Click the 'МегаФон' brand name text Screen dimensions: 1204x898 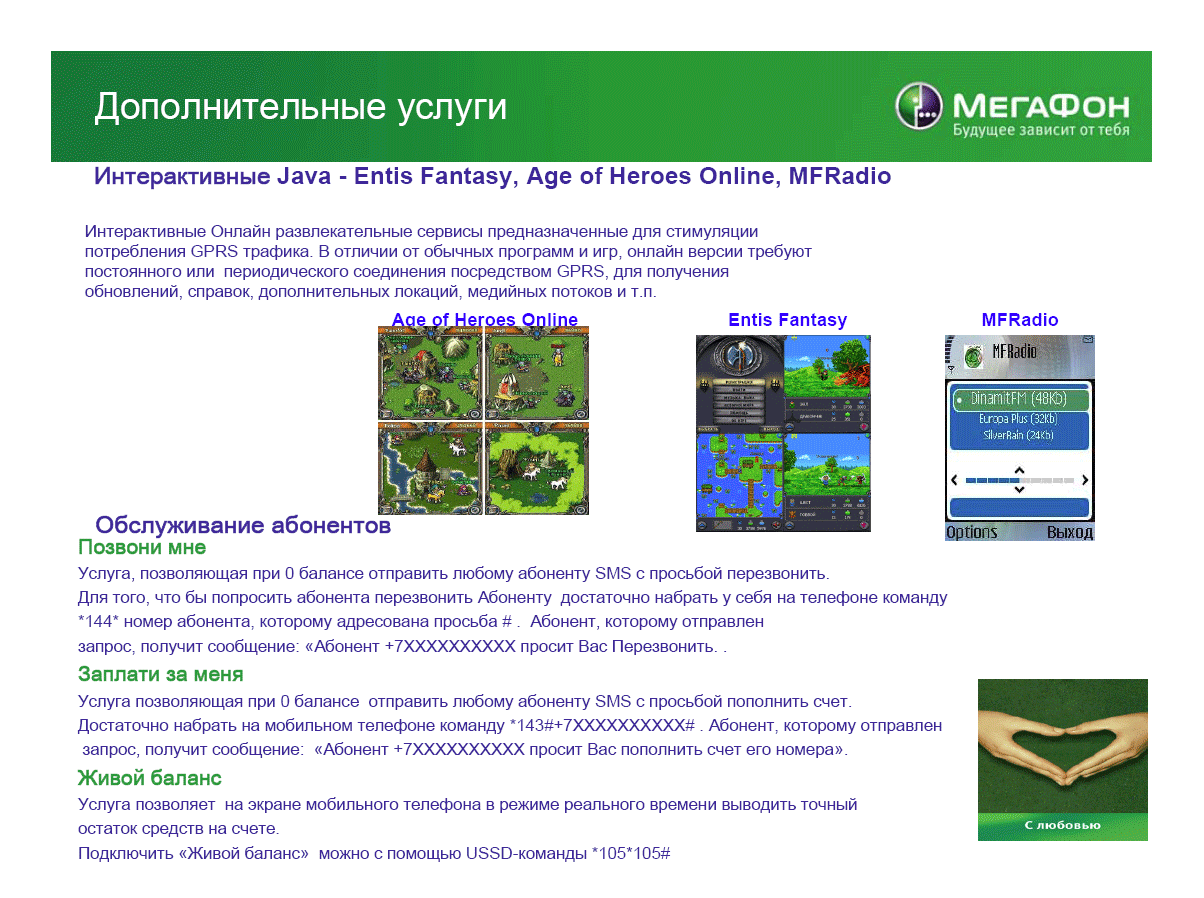1041,105
